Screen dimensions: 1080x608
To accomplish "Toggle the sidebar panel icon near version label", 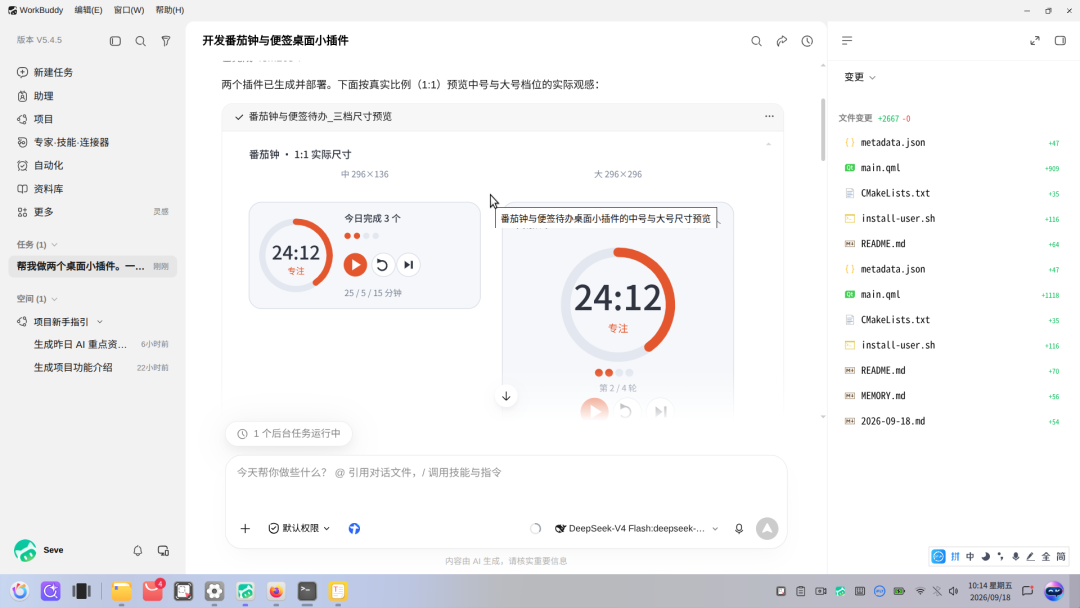I will point(115,41).
